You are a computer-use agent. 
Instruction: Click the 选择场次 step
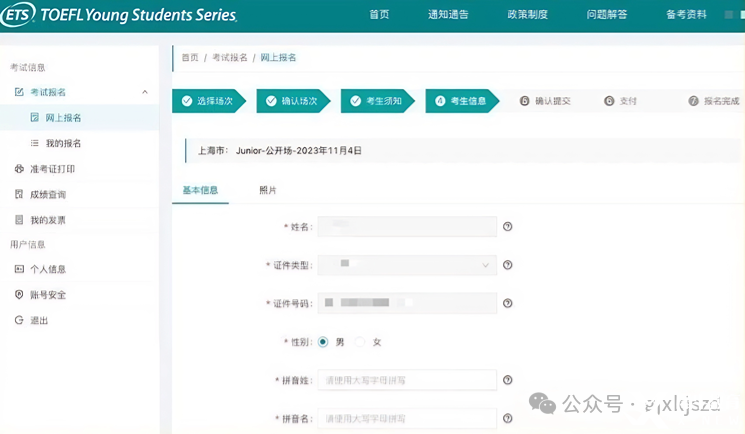[209, 101]
